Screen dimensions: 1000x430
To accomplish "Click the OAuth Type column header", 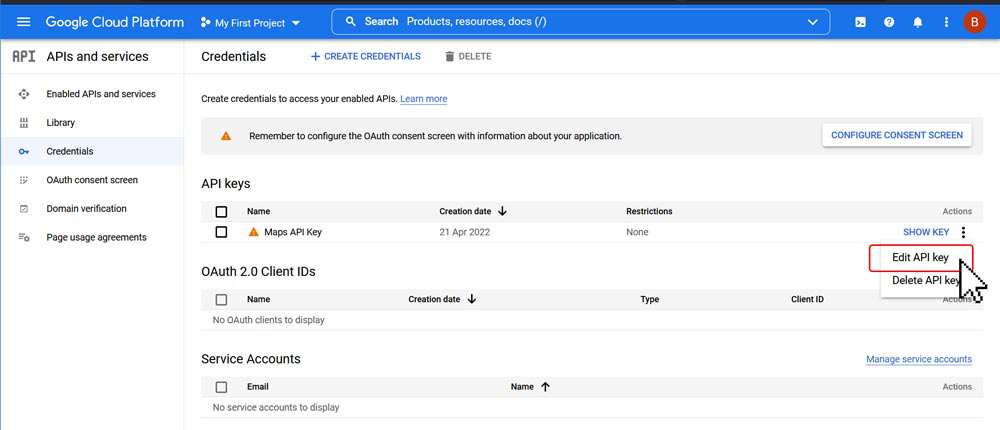I will pyautogui.click(x=650, y=299).
